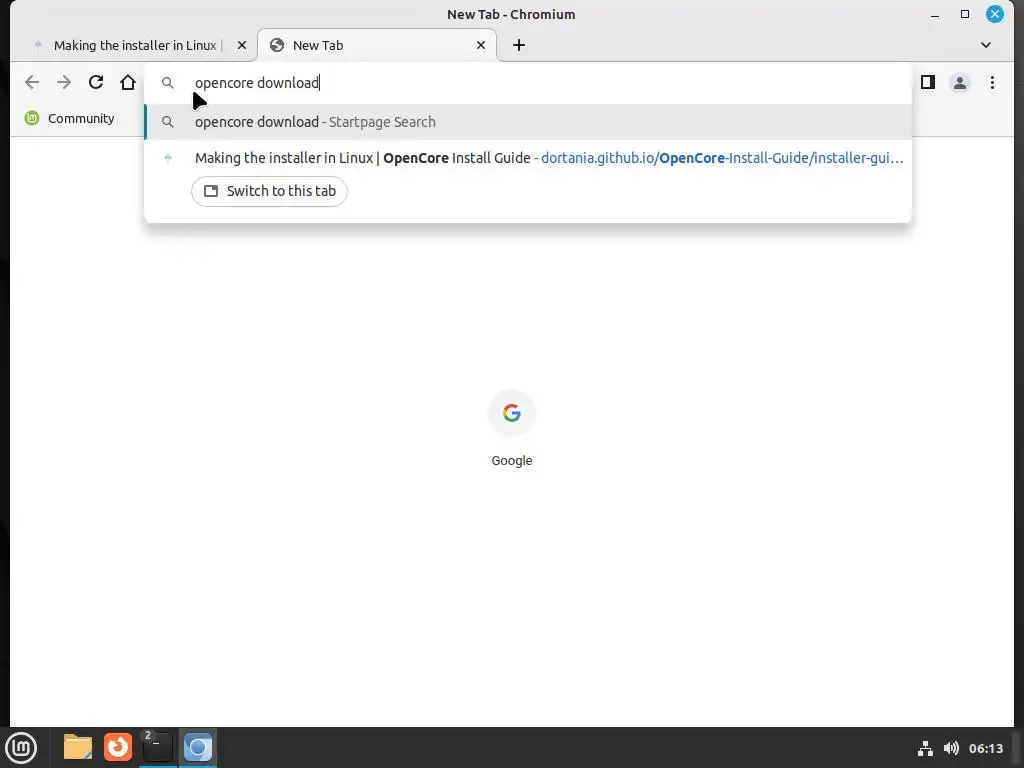Click the dortania.github.io URL in the suggestion
The height and width of the screenshot is (768, 1024).
tap(722, 158)
